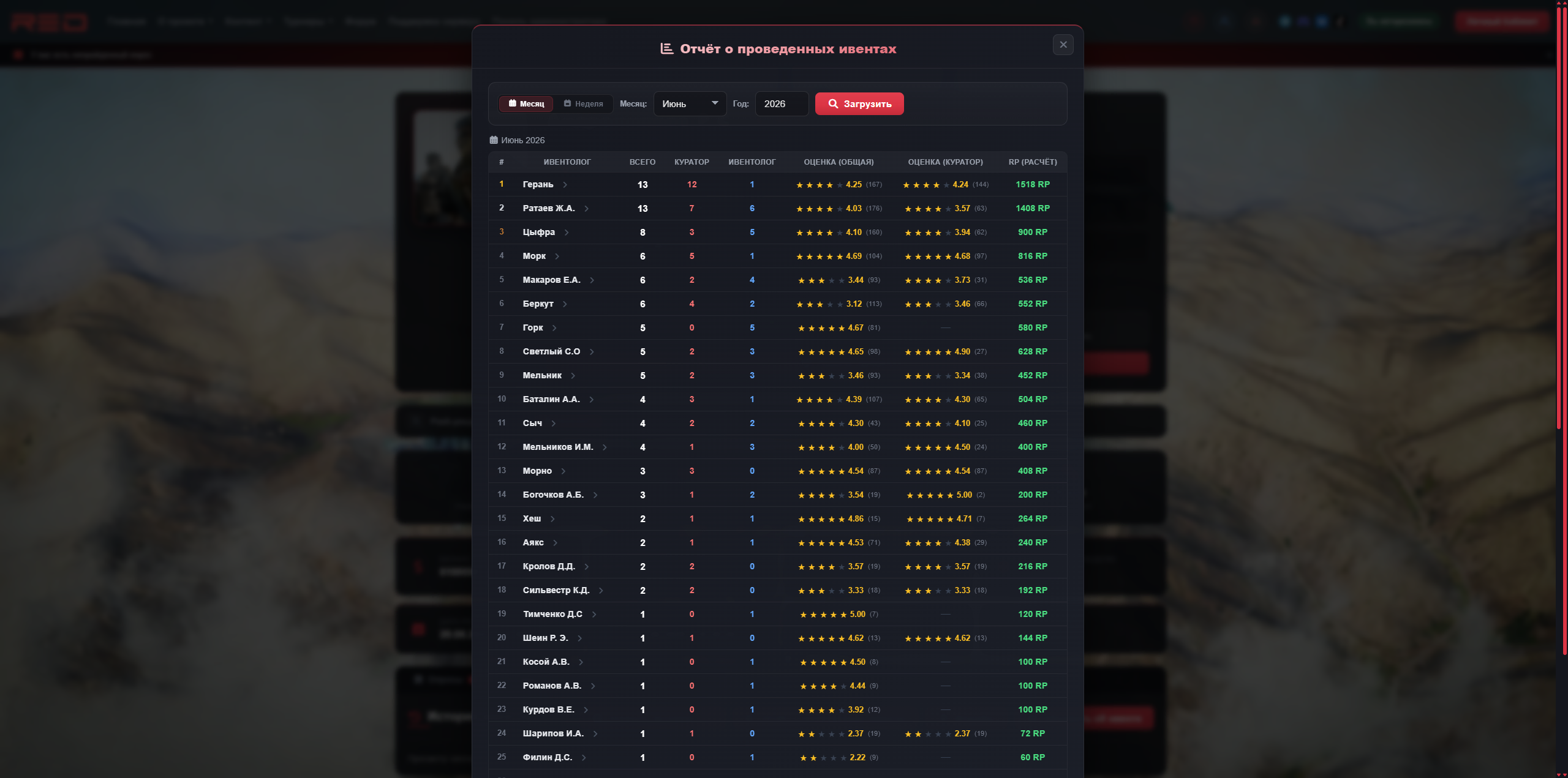Screen dimensions: 1568x778
Task: Click the 580 RP value
Action: click(1033, 327)
